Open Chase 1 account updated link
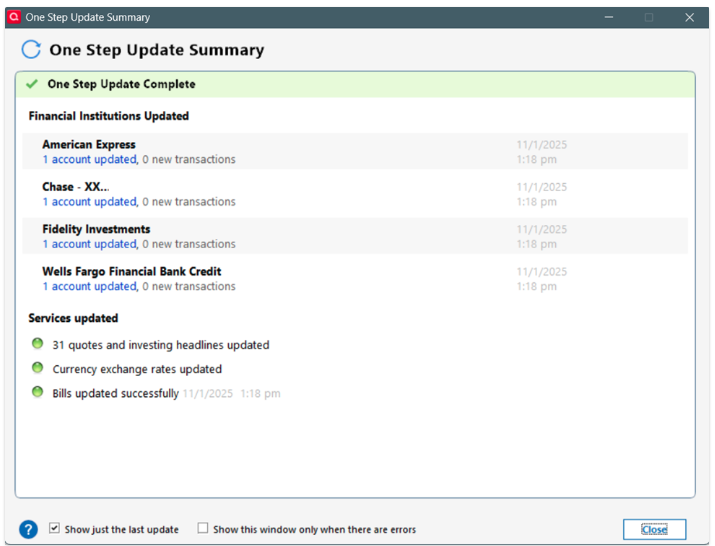This screenshot has height=546, width=715. (89, 202)
